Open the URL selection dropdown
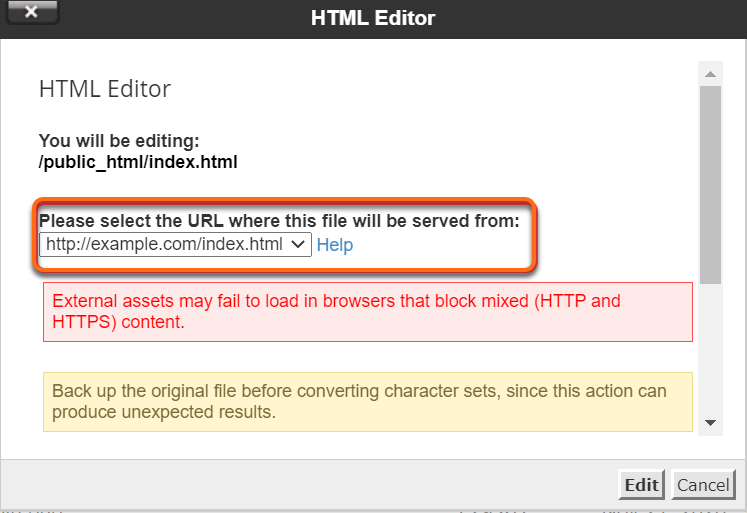This screenshot has height=513, width=747. (x=175, y=245)
